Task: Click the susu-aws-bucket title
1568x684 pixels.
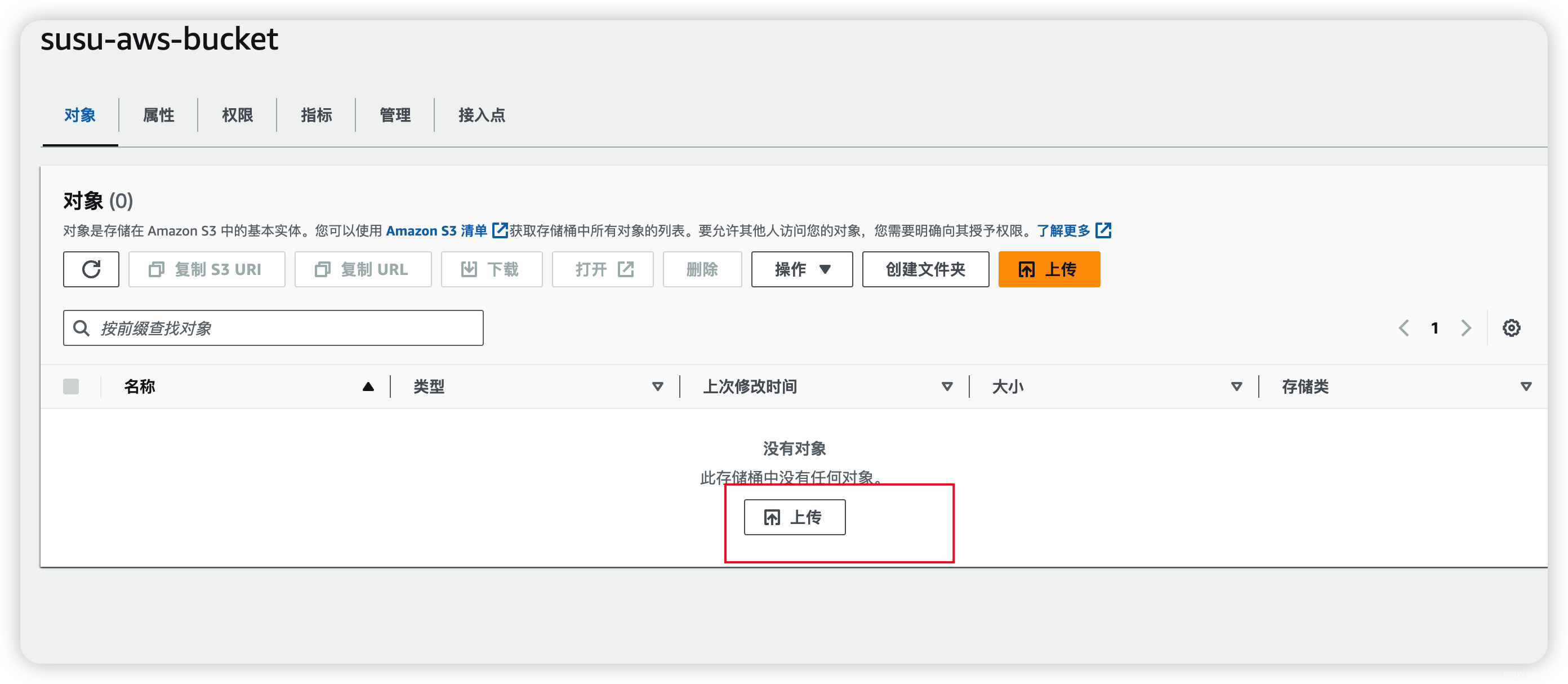Action: tap(159, 39)
